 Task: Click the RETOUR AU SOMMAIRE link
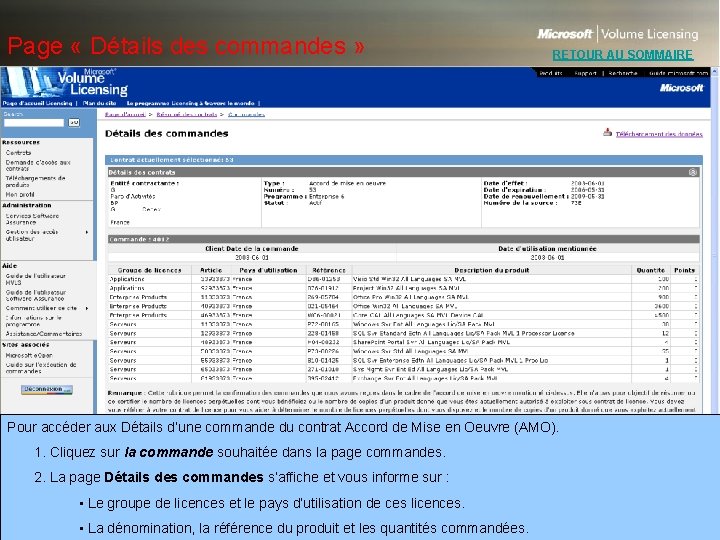[x=623, y=55]
